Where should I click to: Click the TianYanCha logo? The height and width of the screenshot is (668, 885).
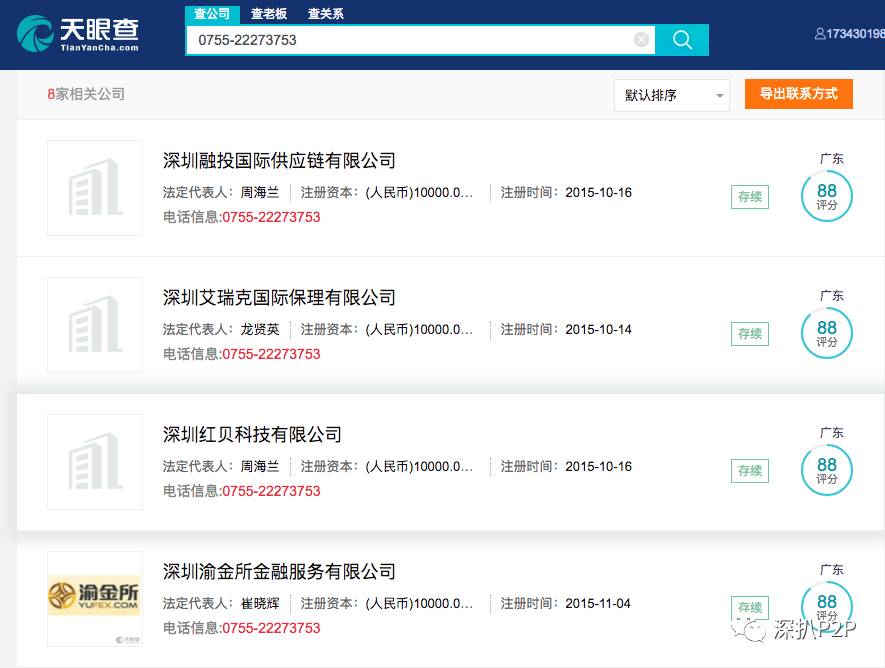click(x=78, y=34)
